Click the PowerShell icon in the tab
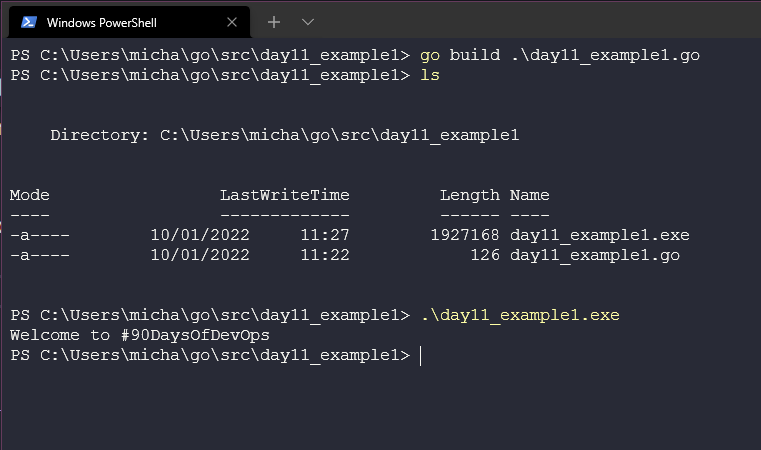Image resolution: width=761 pixels, height=450 pixels. click(29, 22)
